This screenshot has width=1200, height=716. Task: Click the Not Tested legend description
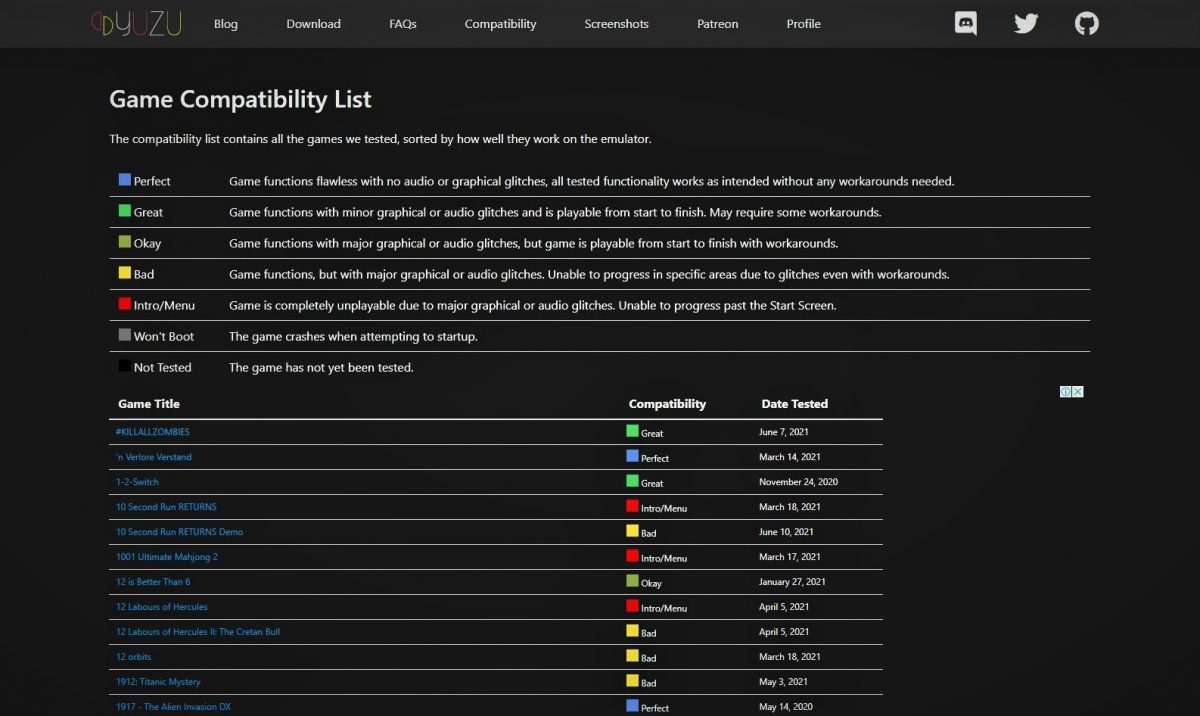click(x=321, y=367)
